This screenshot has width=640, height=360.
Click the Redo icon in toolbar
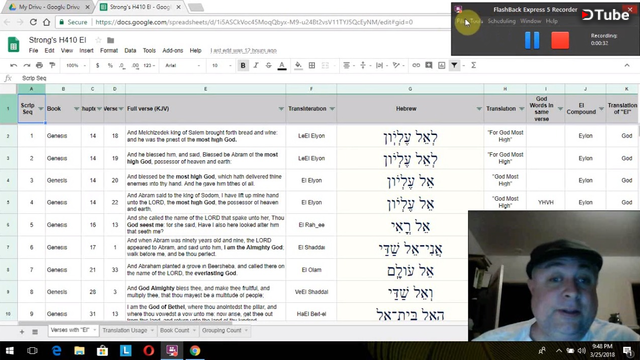pyautogui.click(x=27, y=65)
